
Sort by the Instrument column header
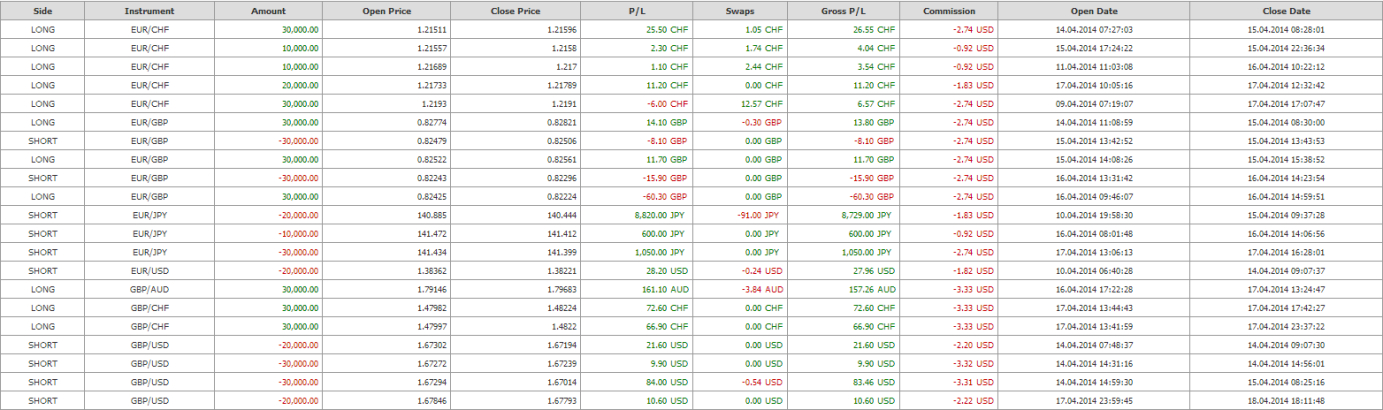pos(149,10)
